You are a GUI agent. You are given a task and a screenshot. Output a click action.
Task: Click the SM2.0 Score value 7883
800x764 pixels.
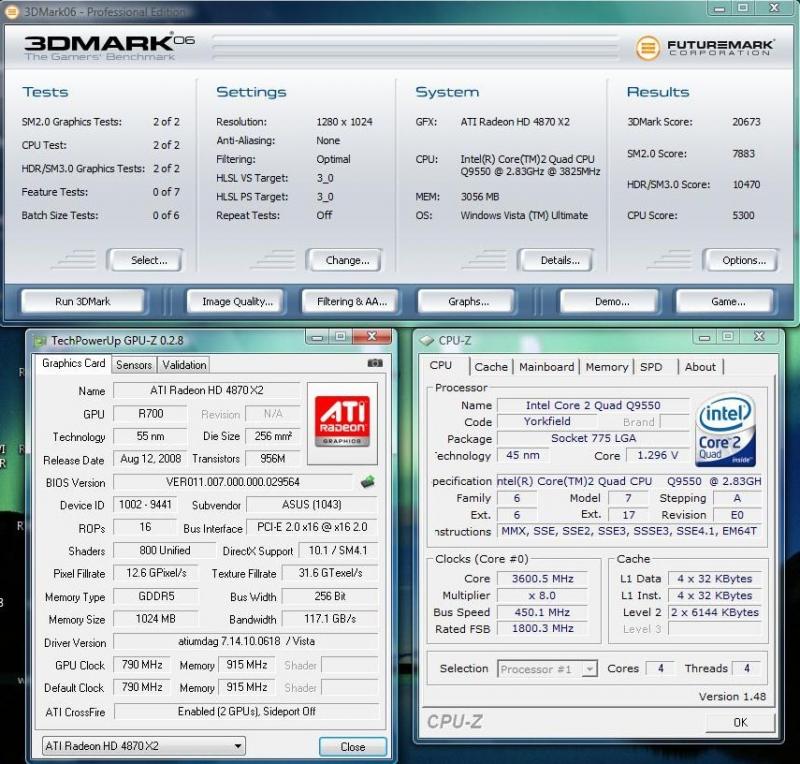pos(743,153)
